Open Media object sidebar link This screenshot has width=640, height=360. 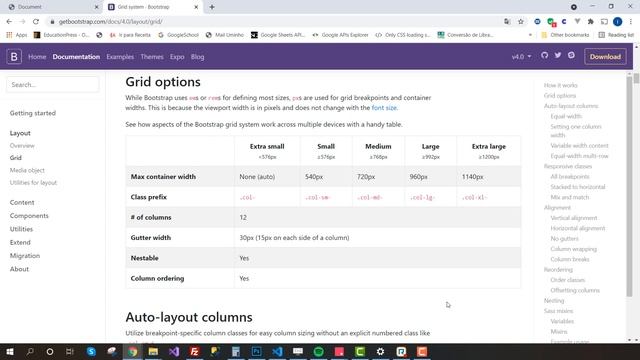pos(27,170)
